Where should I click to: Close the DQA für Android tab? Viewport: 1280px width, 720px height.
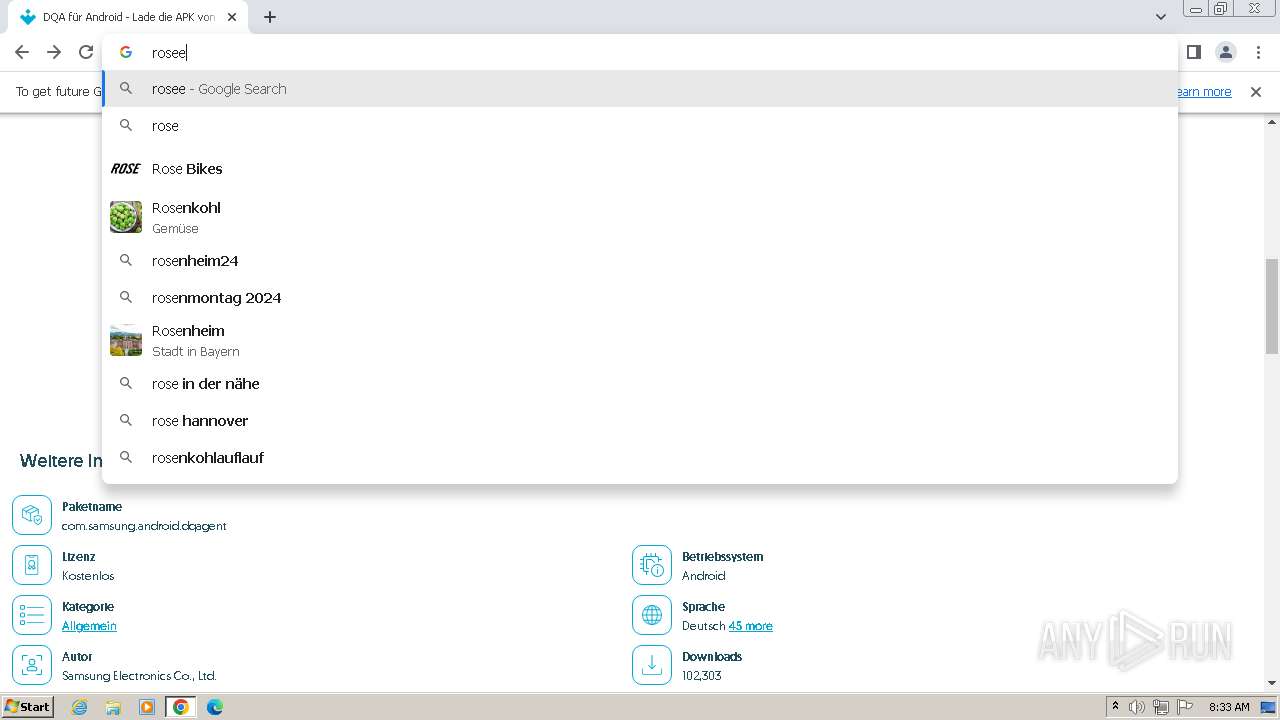tap(232, 17)
